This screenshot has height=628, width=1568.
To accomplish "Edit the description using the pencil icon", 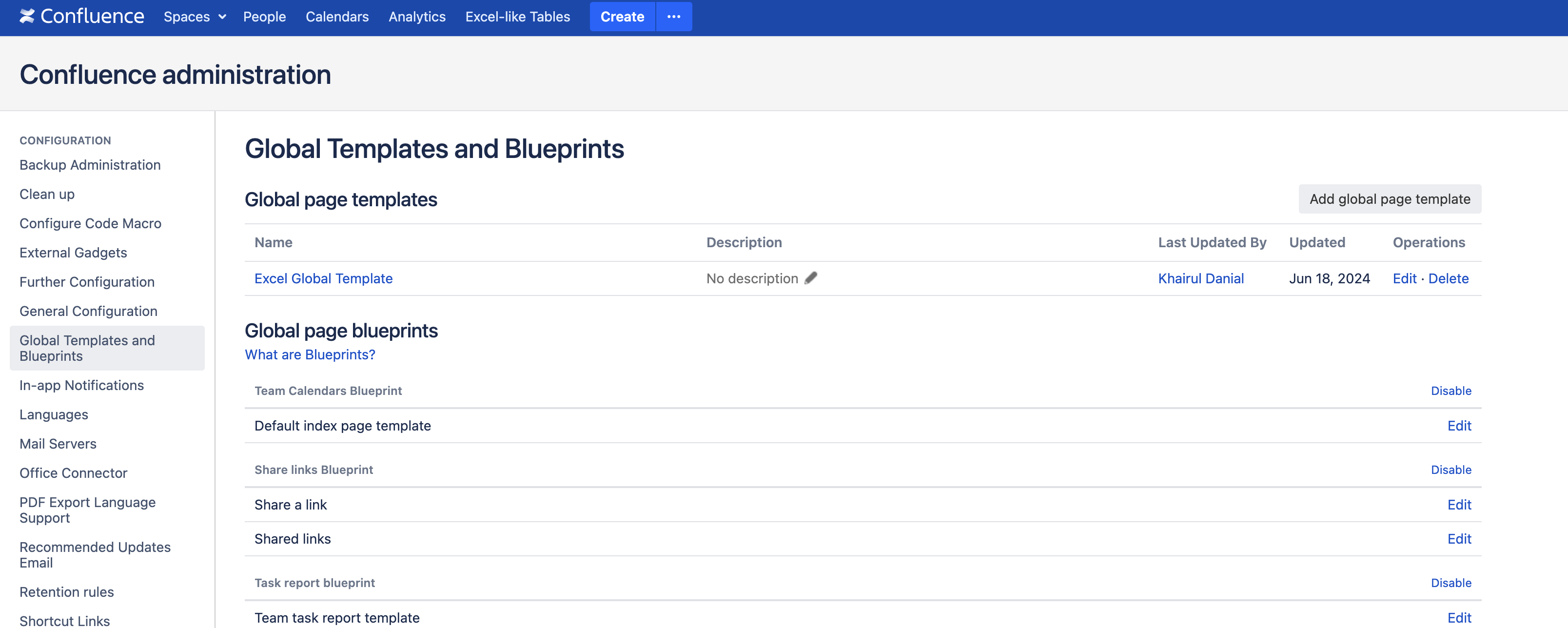I will (810, 278).
